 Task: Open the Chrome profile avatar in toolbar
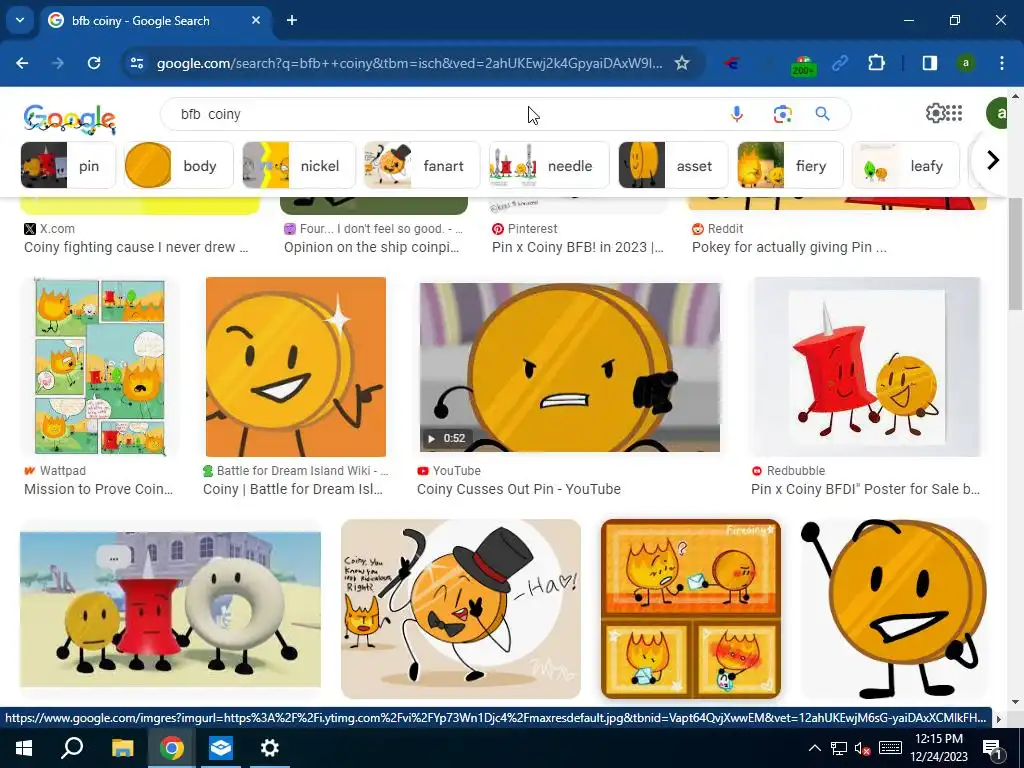965,63
